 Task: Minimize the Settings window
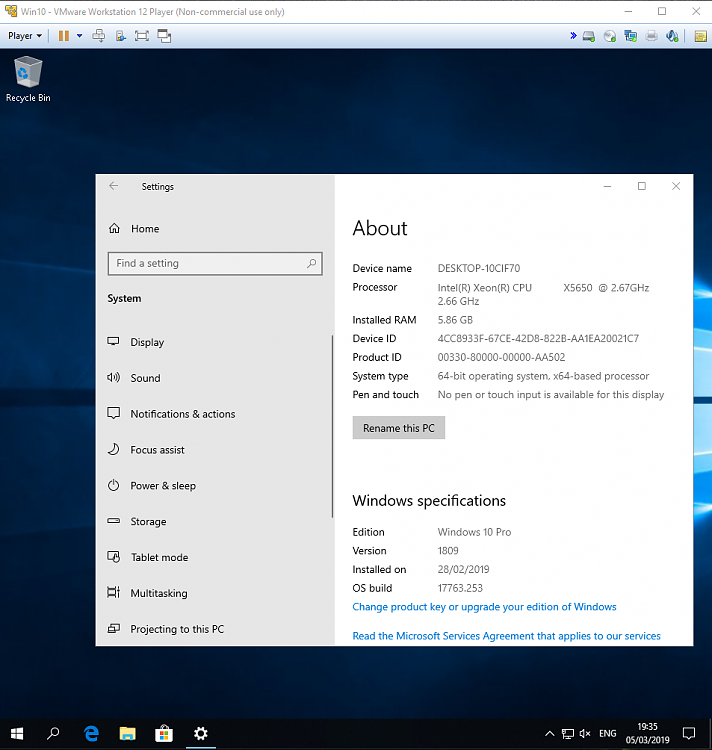[x=607, y=186]
